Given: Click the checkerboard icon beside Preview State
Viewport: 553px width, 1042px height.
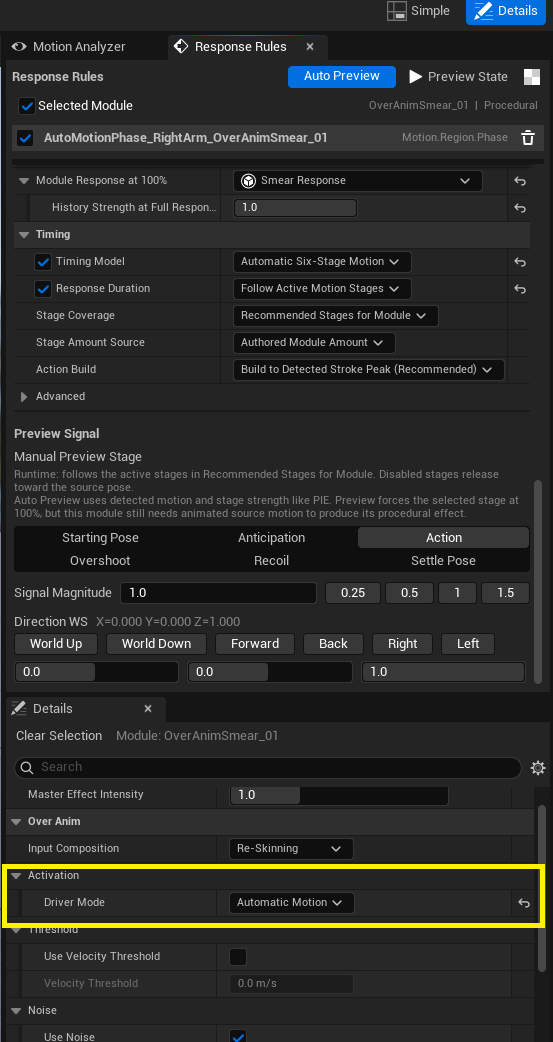Looking at the screenshot, I should click(532, 76).
